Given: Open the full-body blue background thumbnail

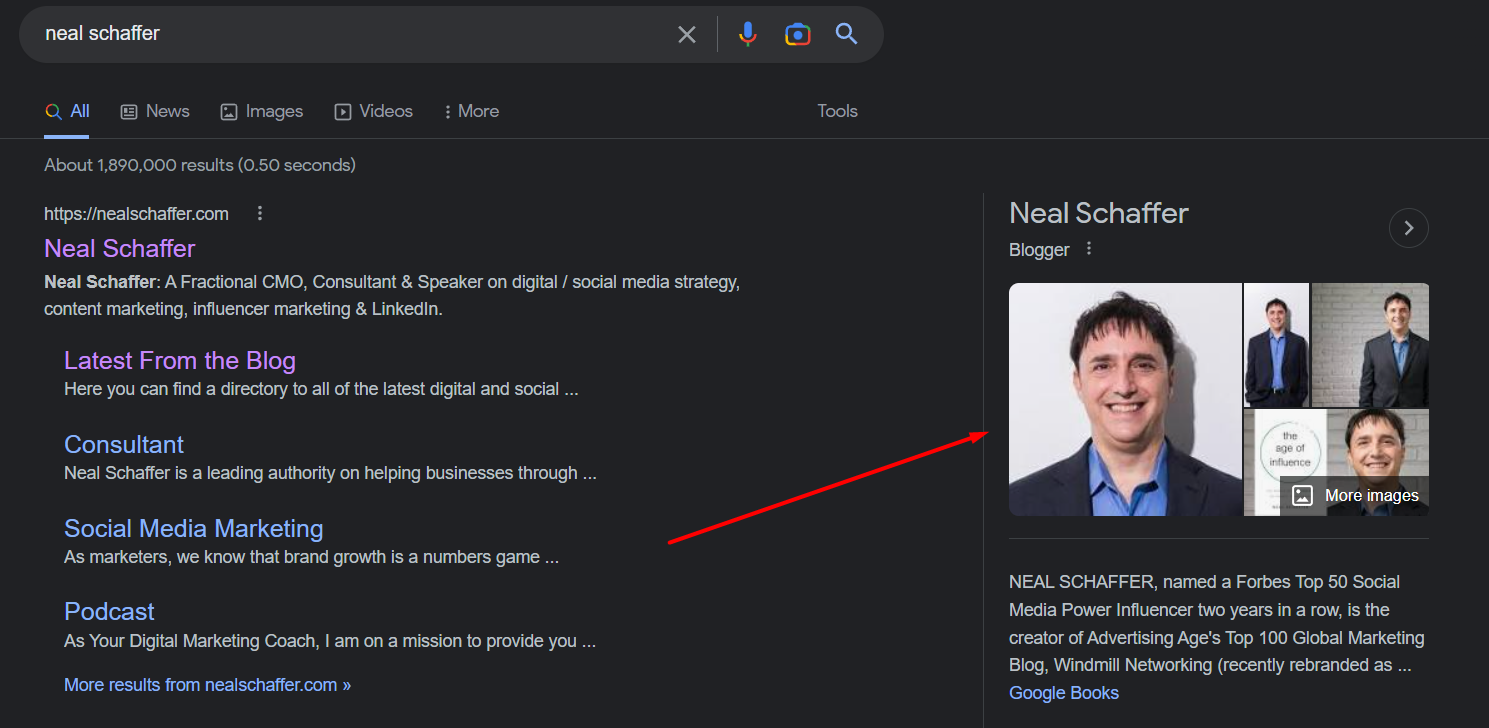Looking at the screenshot, I should tap(1276, 345).
